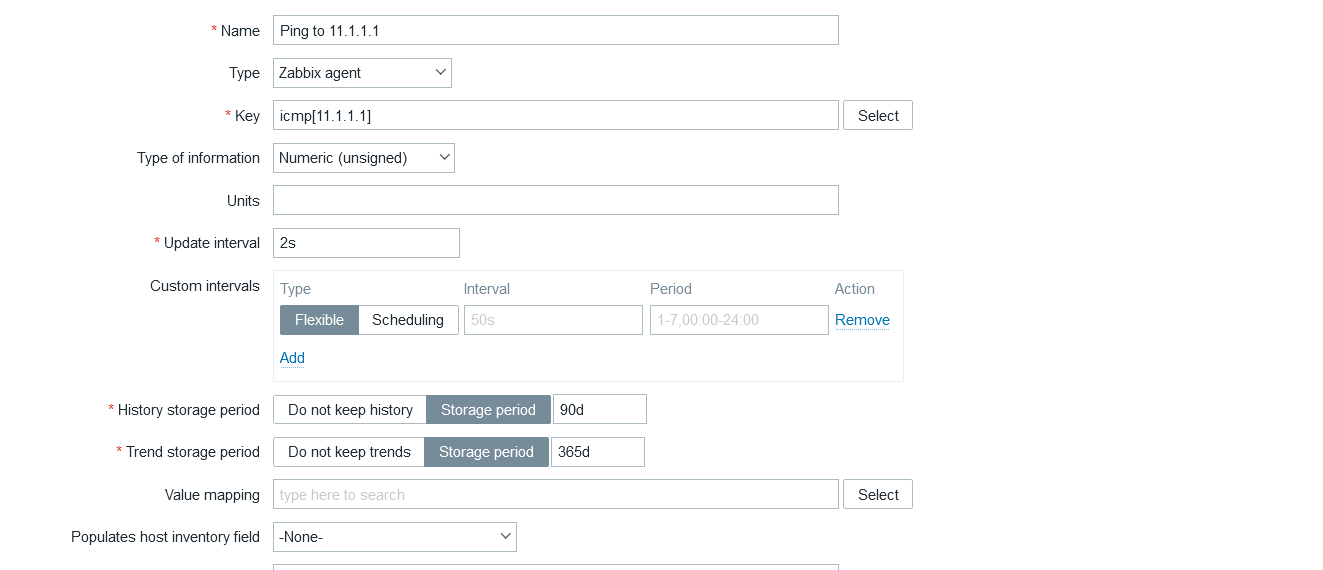Click the Key field containing icmp[11.1.1.1]
The image size is (1323, 570).
click(x=555, y=115)
